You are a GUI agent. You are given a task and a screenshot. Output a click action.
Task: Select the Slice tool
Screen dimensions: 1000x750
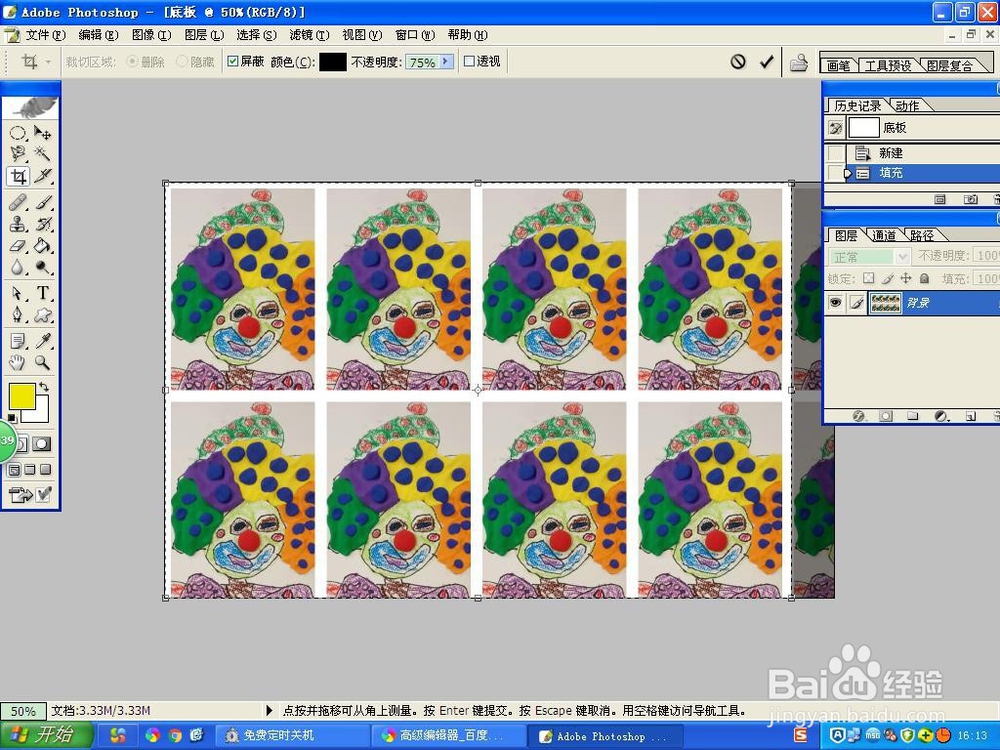42,175
